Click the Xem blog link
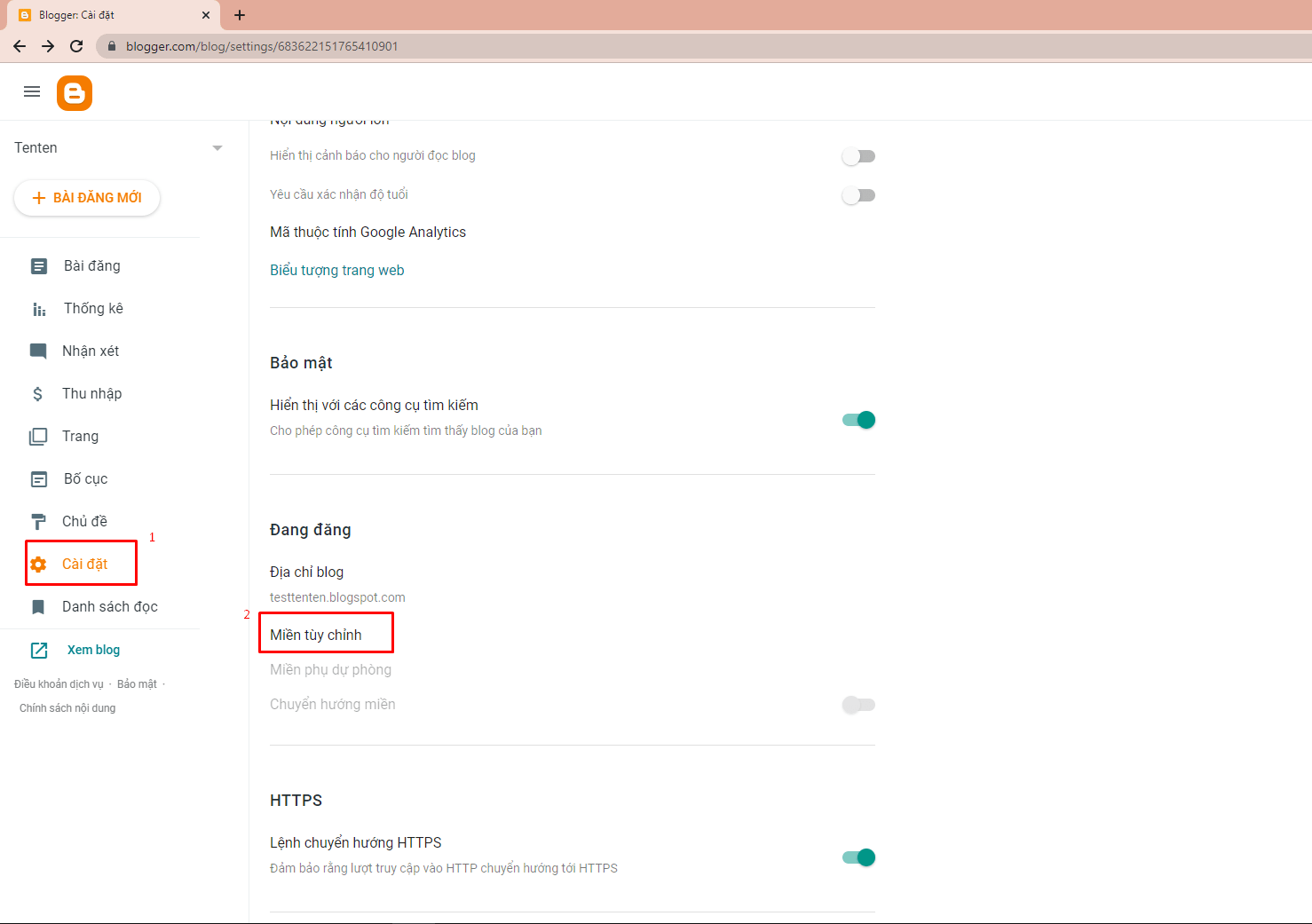 click(x=93, y=651)
